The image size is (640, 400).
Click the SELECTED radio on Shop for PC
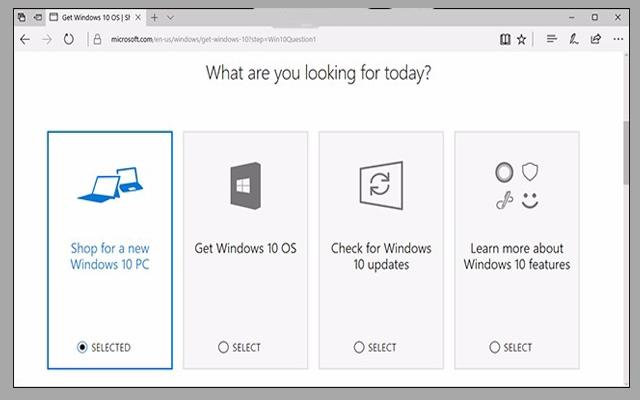click(x=82, y=347)
